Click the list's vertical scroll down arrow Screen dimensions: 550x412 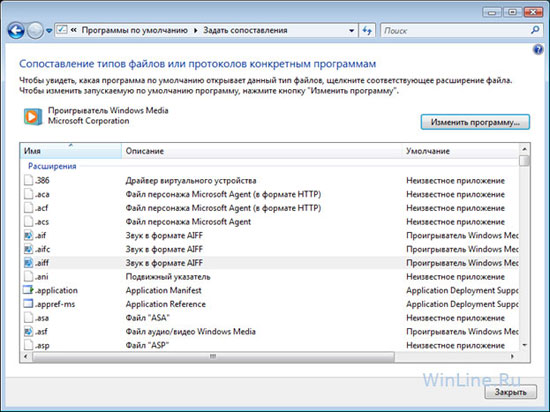click(524, 345)
